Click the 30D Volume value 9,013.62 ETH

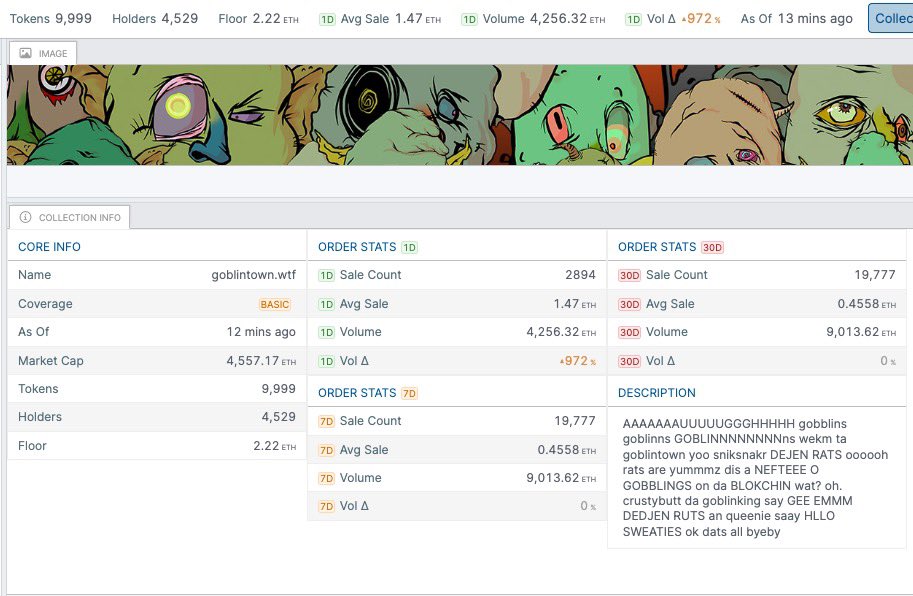point(861,332)
